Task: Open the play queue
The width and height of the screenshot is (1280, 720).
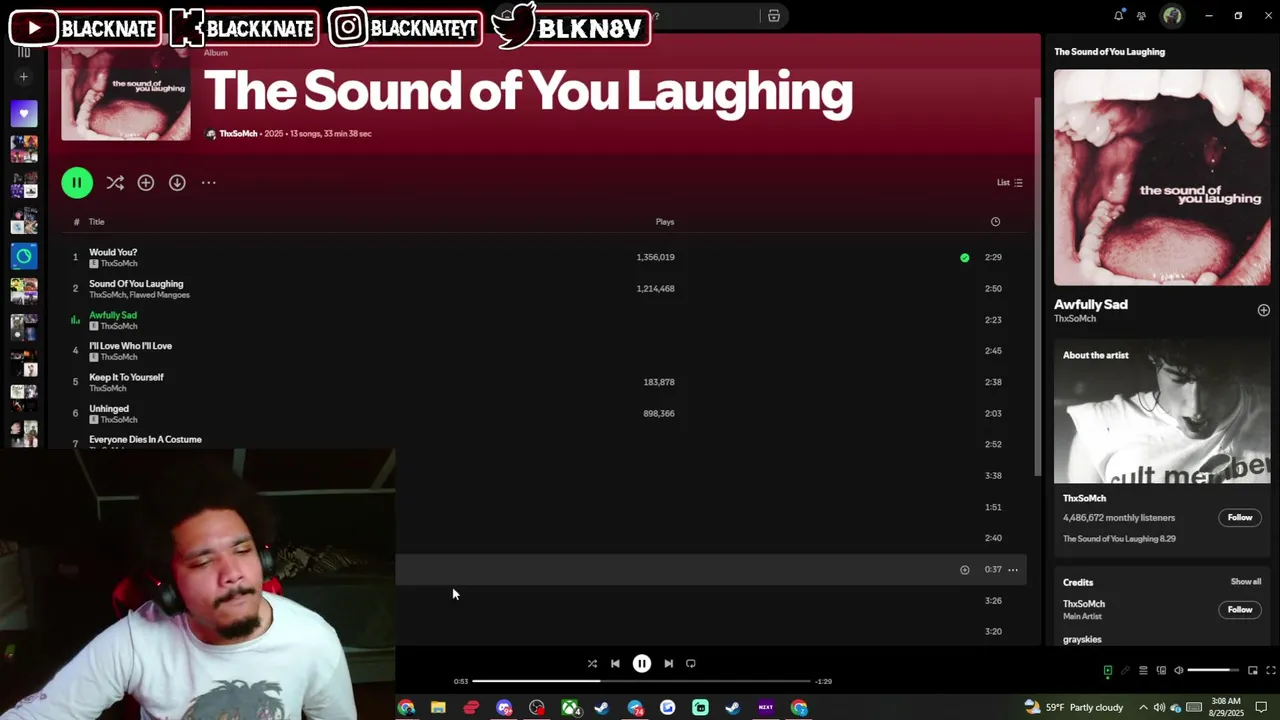Action: click(1143, 671)
